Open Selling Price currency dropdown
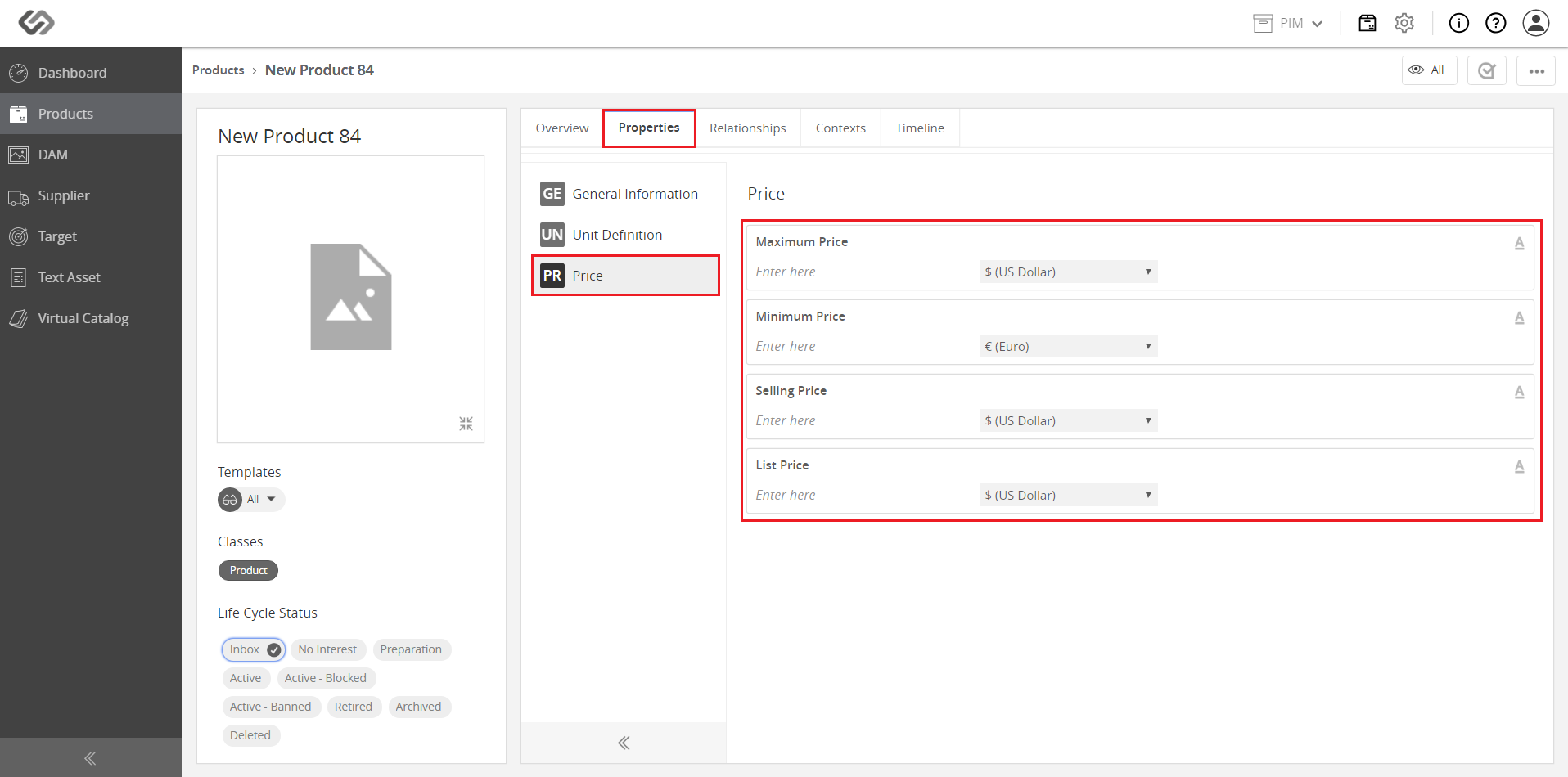The image size is (1568, 777). (x=1069, y=420)
